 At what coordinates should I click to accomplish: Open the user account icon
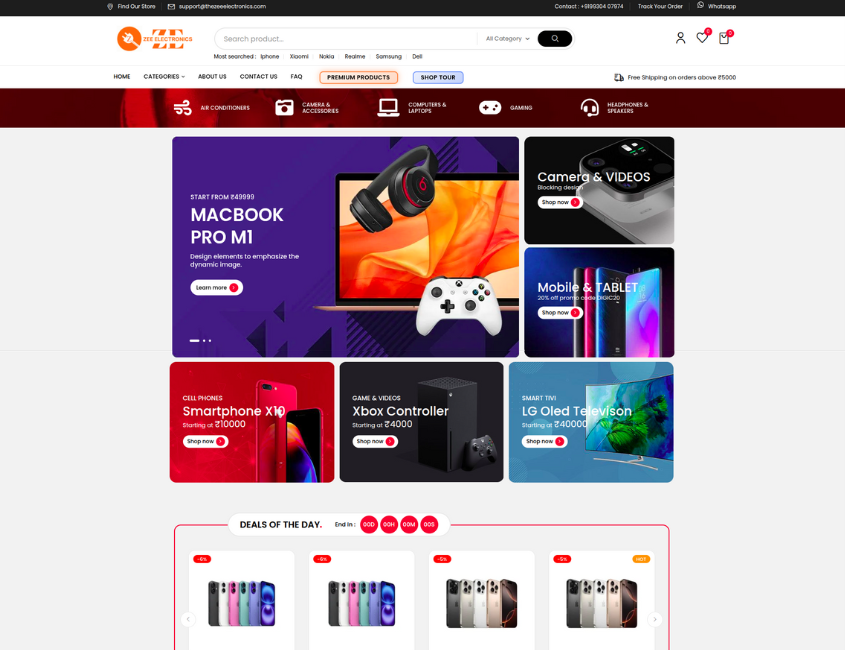pyautogui.click(x=680, y=38)
